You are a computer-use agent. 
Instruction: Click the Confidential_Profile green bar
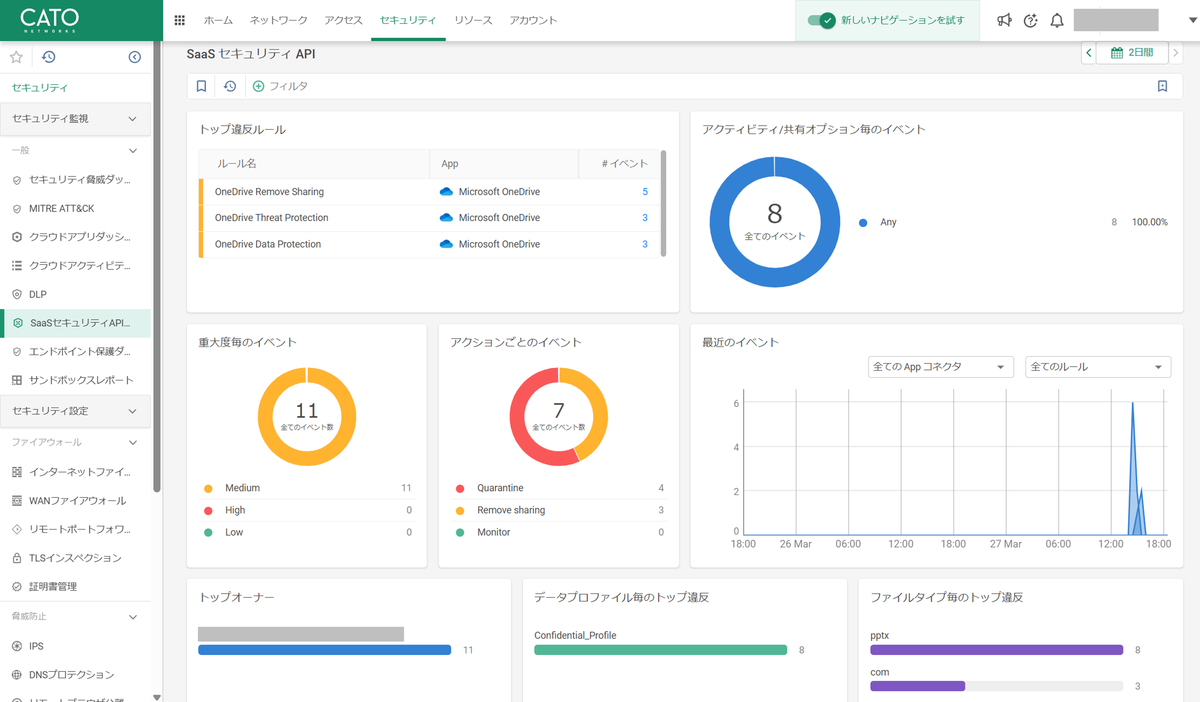(661, 650)
